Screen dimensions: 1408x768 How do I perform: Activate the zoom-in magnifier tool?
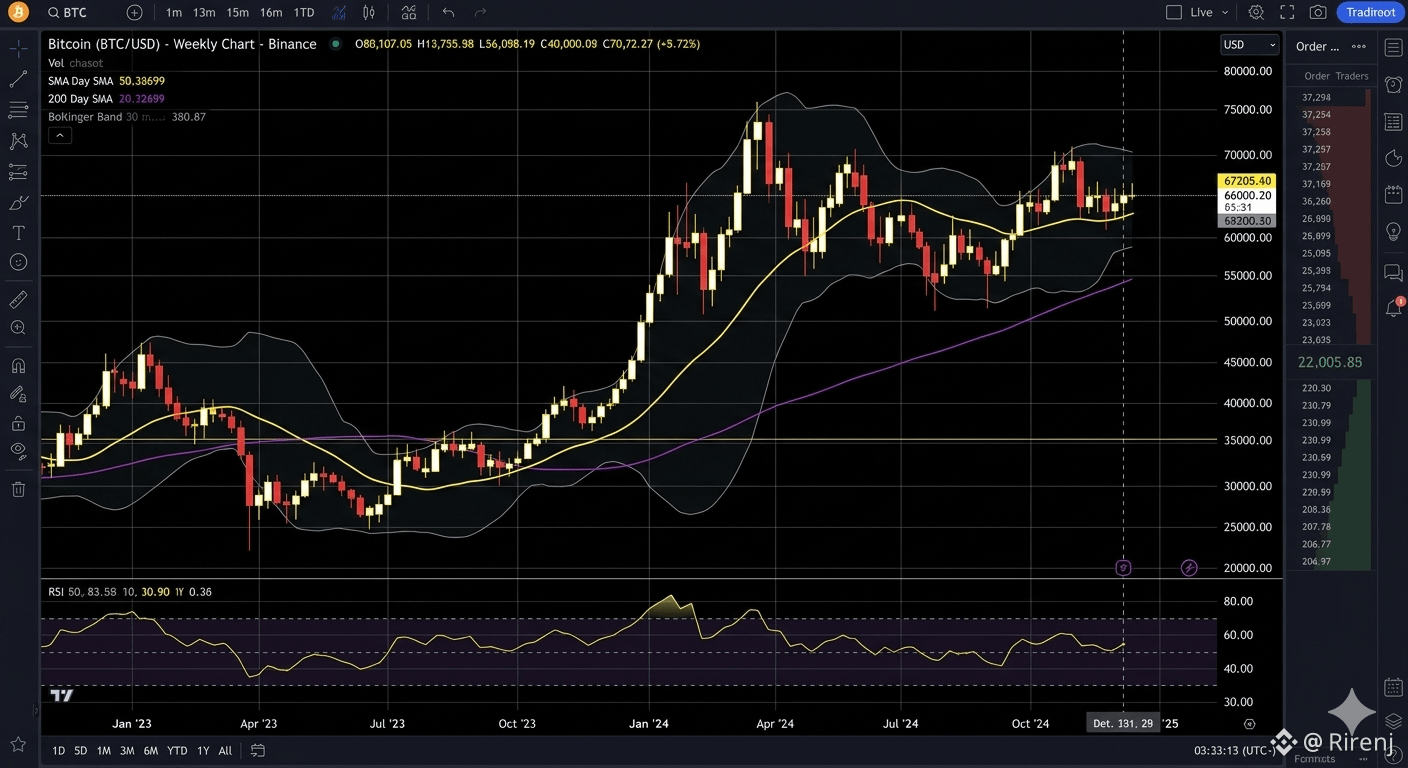18,327
